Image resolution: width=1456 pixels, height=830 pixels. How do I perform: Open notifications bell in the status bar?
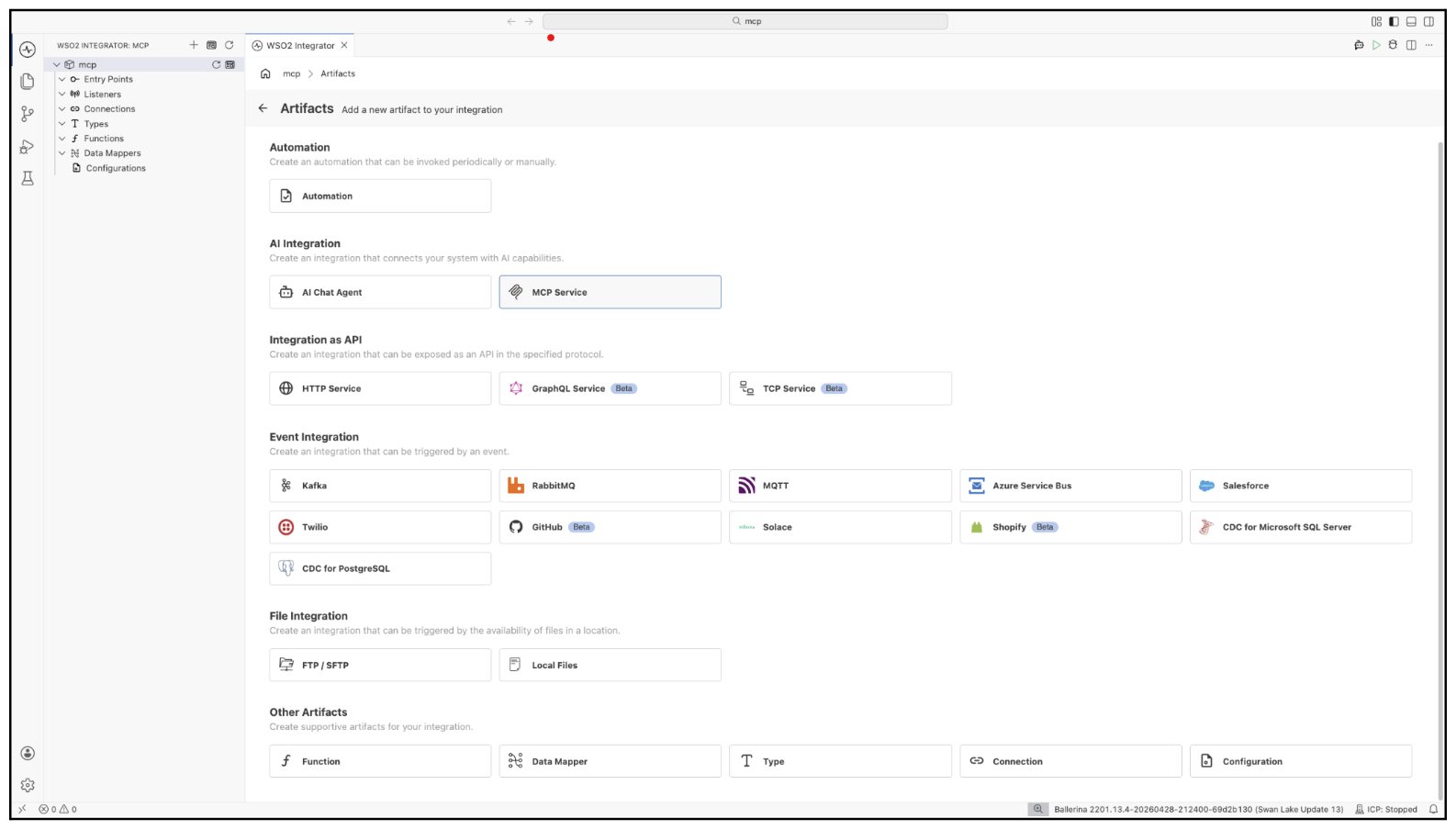click(1433, 809)
